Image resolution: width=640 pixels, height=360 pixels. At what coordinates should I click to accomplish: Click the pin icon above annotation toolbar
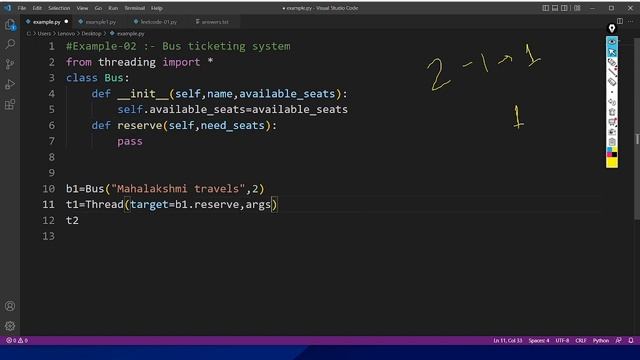tap(611, 28)
